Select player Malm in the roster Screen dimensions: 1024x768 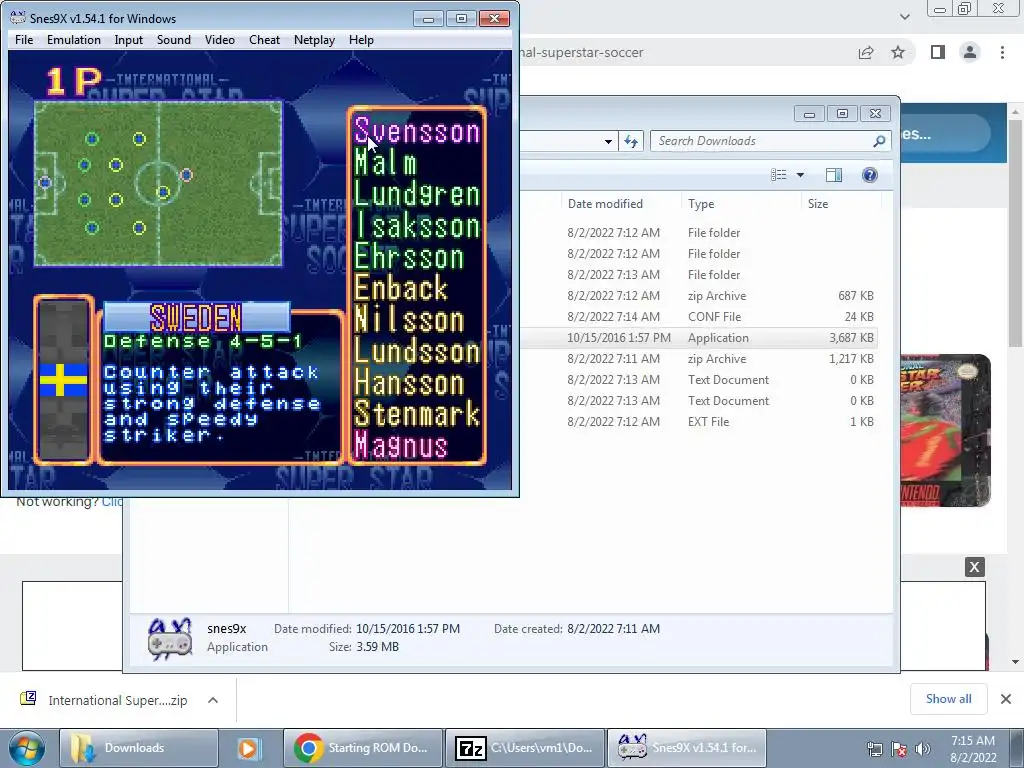pos(385,162)
